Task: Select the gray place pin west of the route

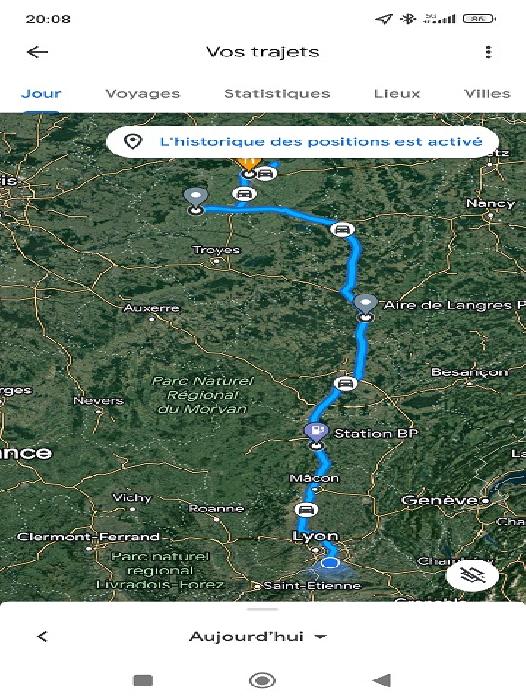Action: click(196, 198)
